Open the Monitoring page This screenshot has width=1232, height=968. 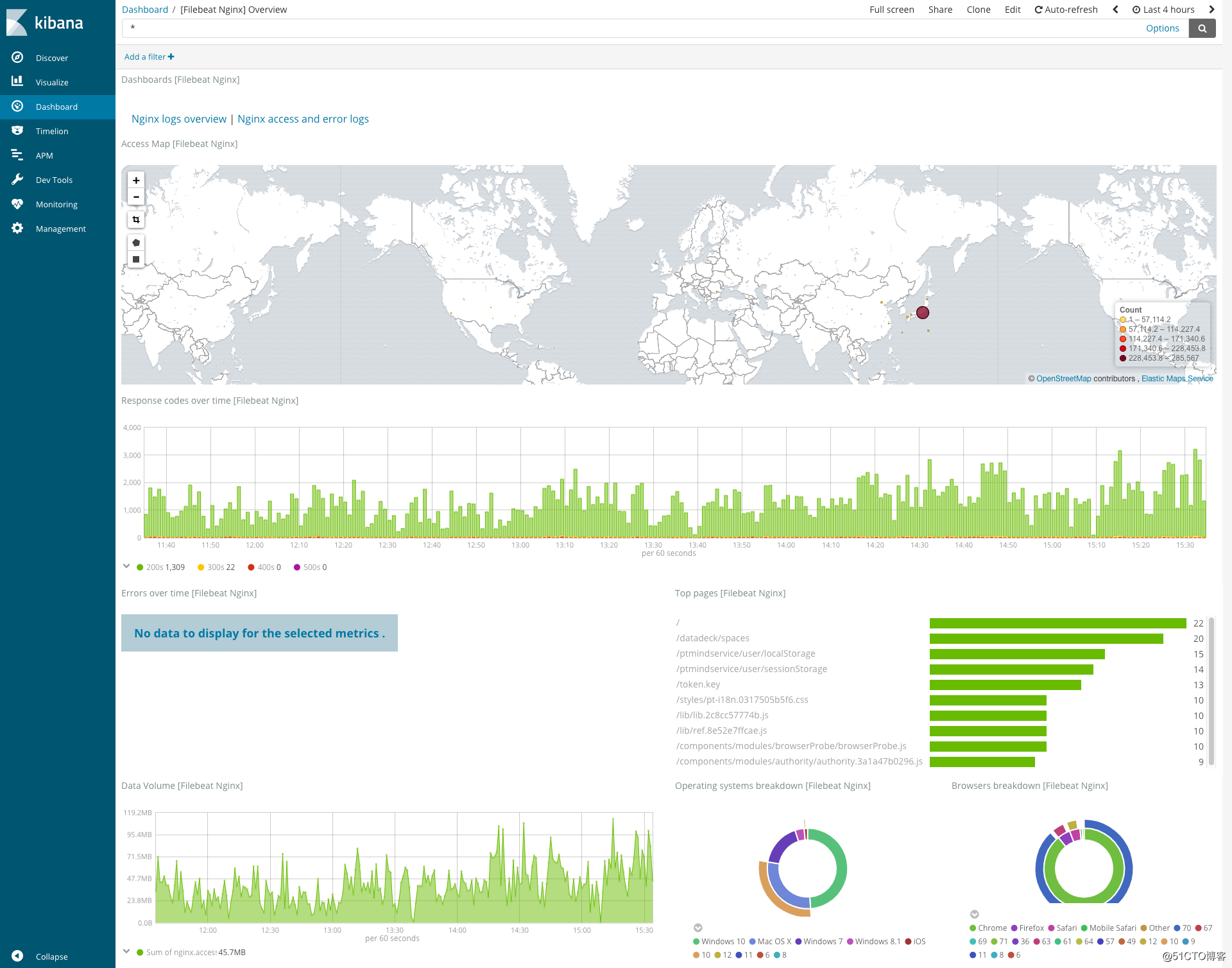click(56, 204)
